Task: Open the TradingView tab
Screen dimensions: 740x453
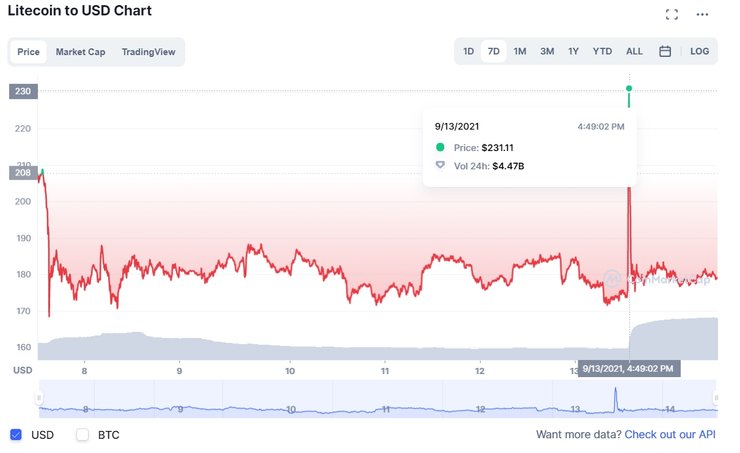Action: pos(149,52)
